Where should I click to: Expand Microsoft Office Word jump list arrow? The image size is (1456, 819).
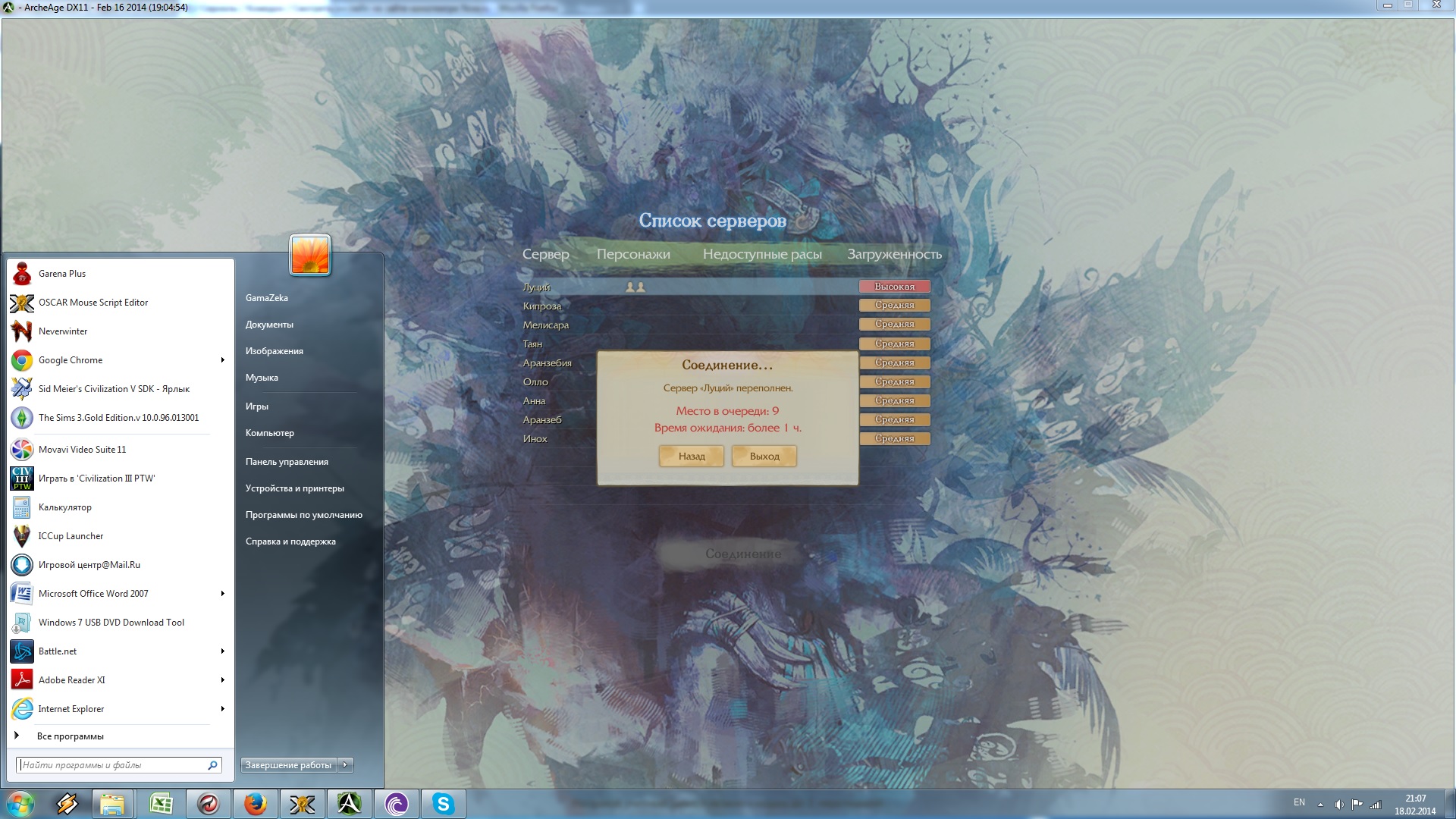(x=222, y=594)
